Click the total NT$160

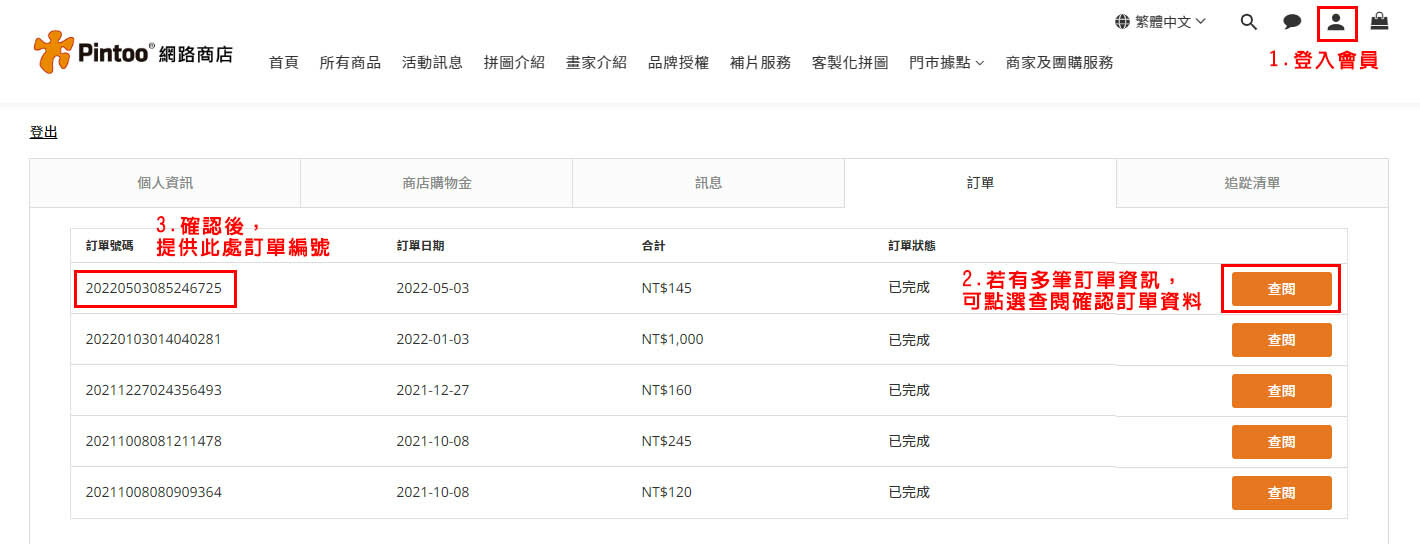click(667, 390)
